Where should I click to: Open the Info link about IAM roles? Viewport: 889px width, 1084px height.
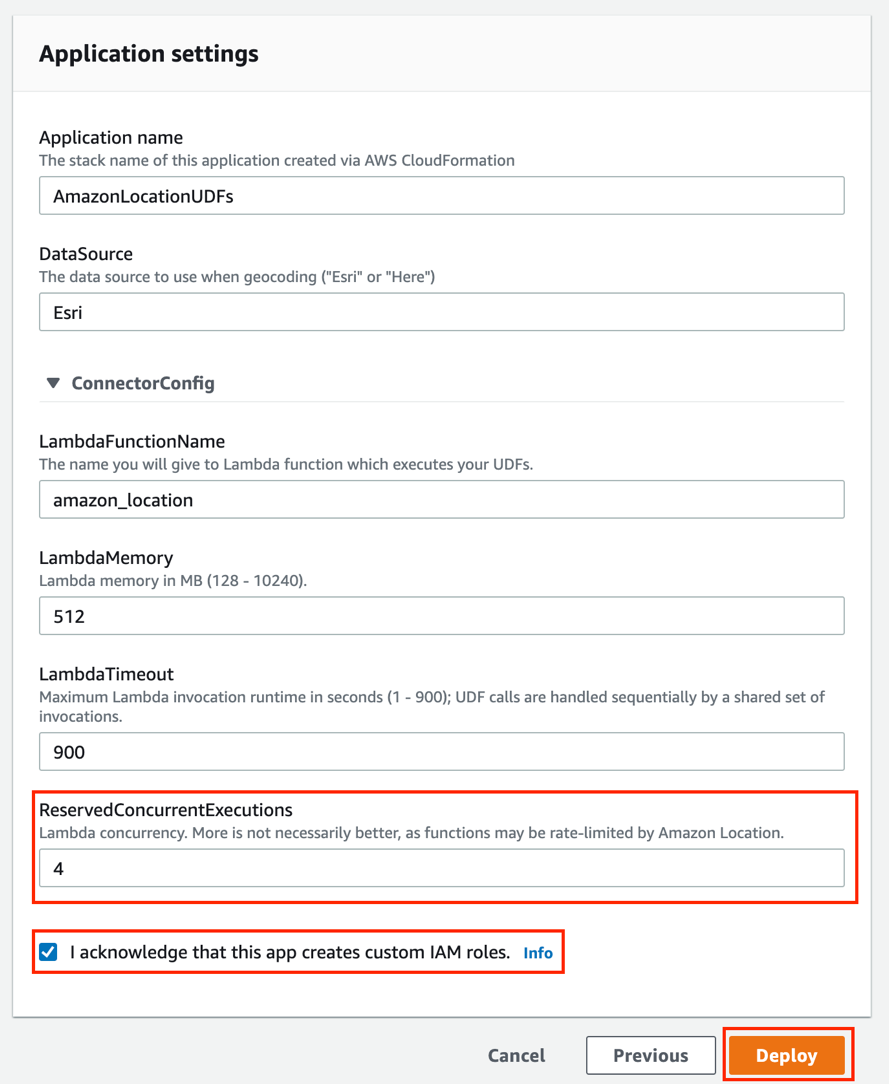pyautogui.click(x=538, y=952)
